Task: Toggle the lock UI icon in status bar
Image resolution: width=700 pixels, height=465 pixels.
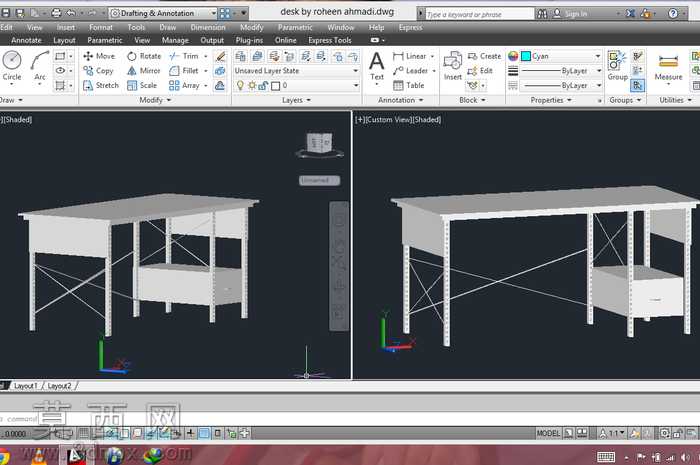Action: tap(678, 433)
